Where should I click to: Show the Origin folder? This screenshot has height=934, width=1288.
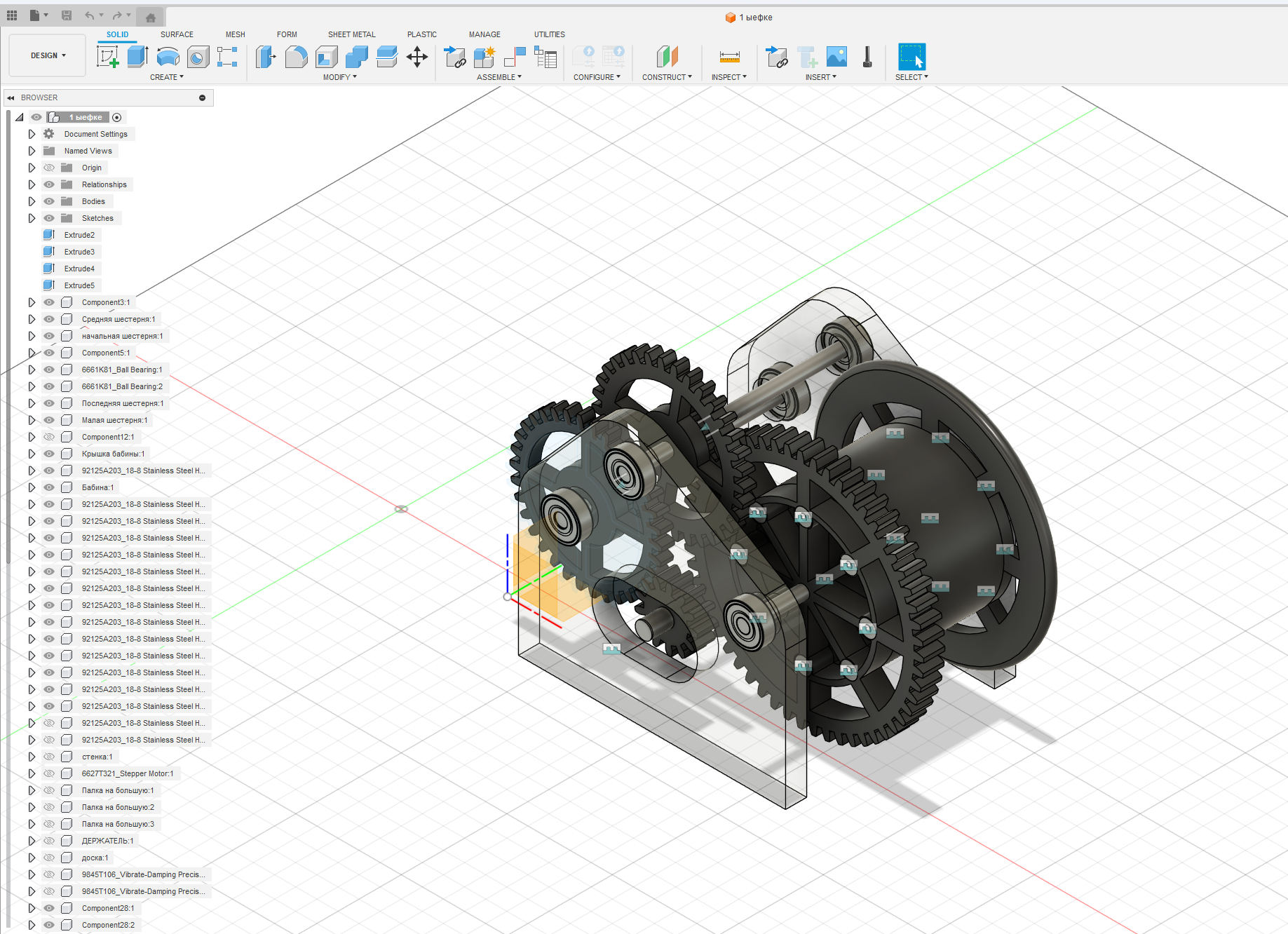click(x=49, y=168)
